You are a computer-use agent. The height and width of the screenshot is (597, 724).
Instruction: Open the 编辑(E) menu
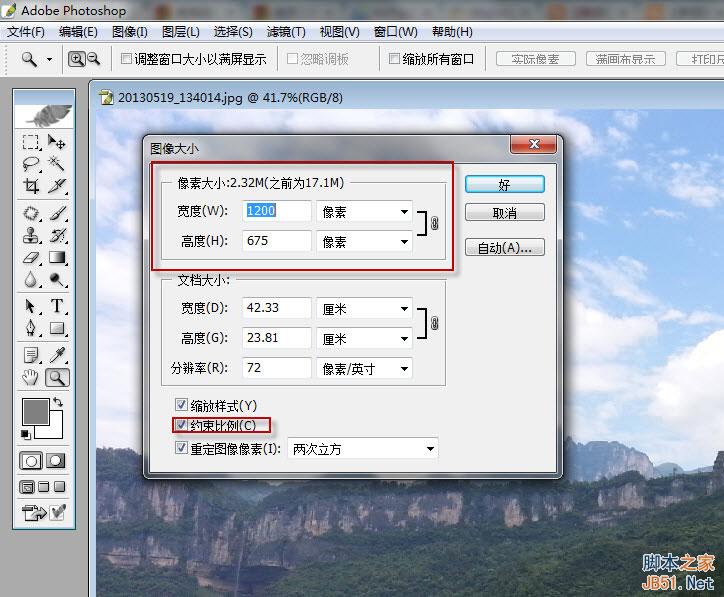pyautogui.click(x=78, y=32)
